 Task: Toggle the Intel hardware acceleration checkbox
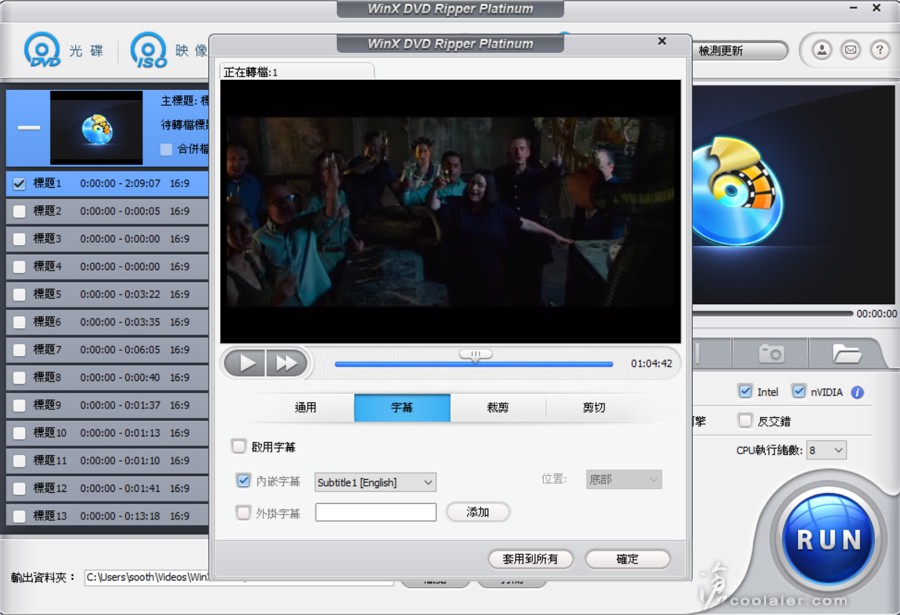[x=745, y=392]
